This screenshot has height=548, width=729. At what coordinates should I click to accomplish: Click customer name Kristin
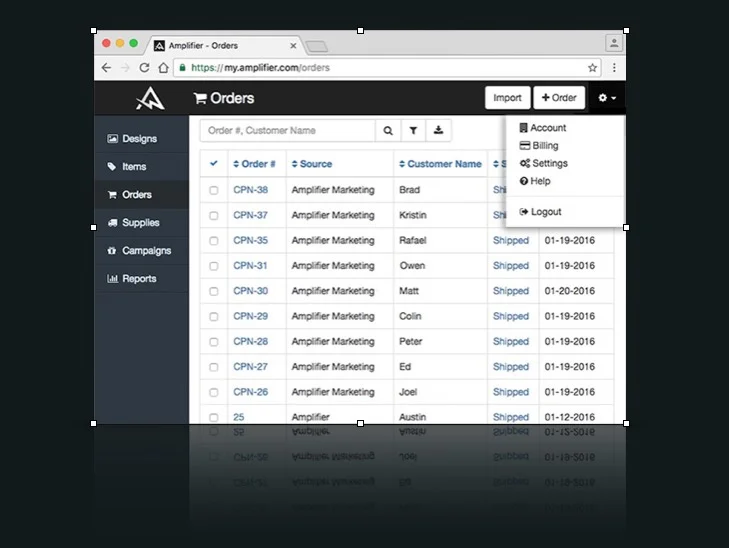(413, 215)
